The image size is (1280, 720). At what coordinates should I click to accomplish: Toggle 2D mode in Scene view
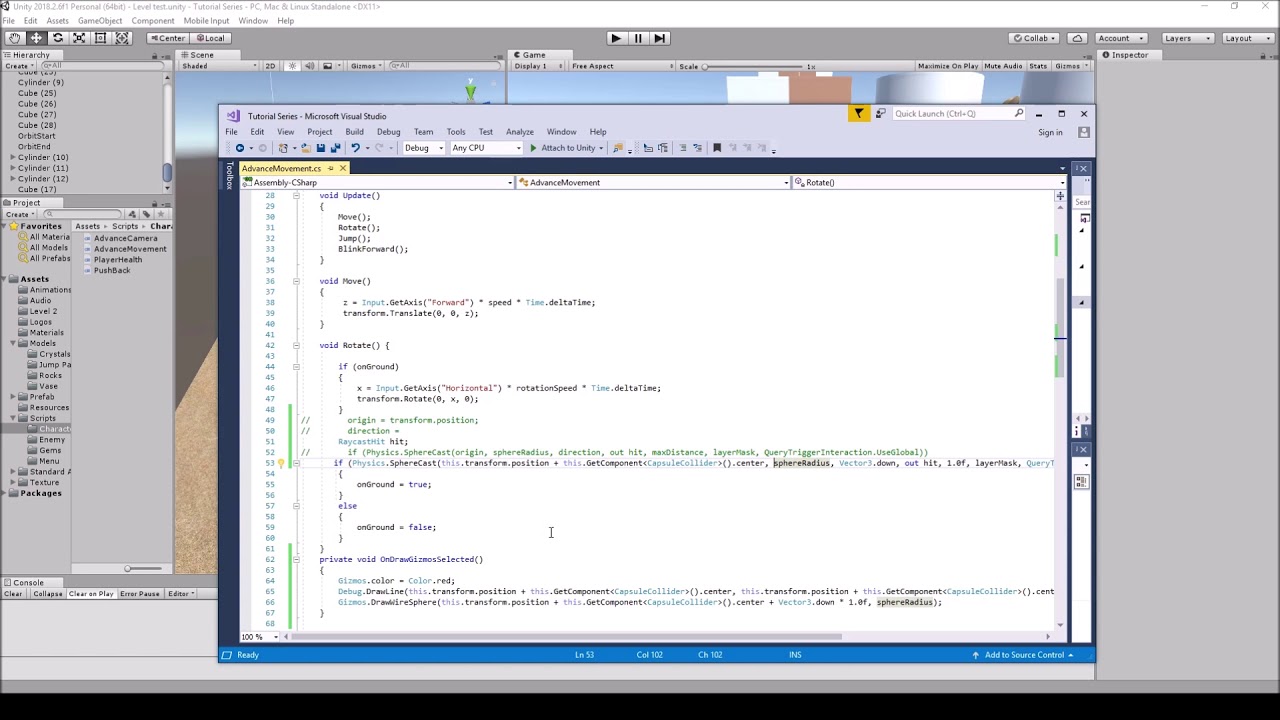[x=270, y=66]
